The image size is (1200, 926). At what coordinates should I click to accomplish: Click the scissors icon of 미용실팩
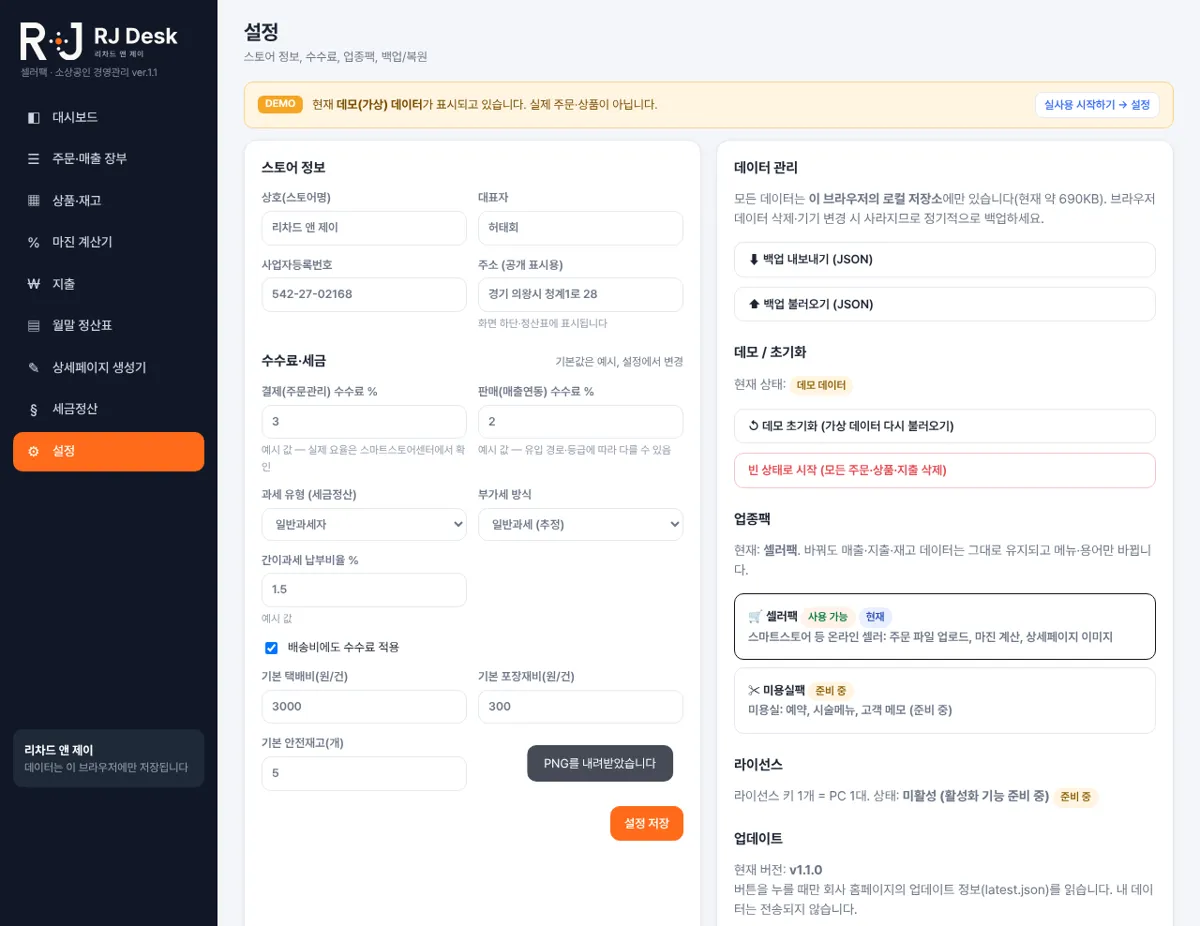coord(755,690)
